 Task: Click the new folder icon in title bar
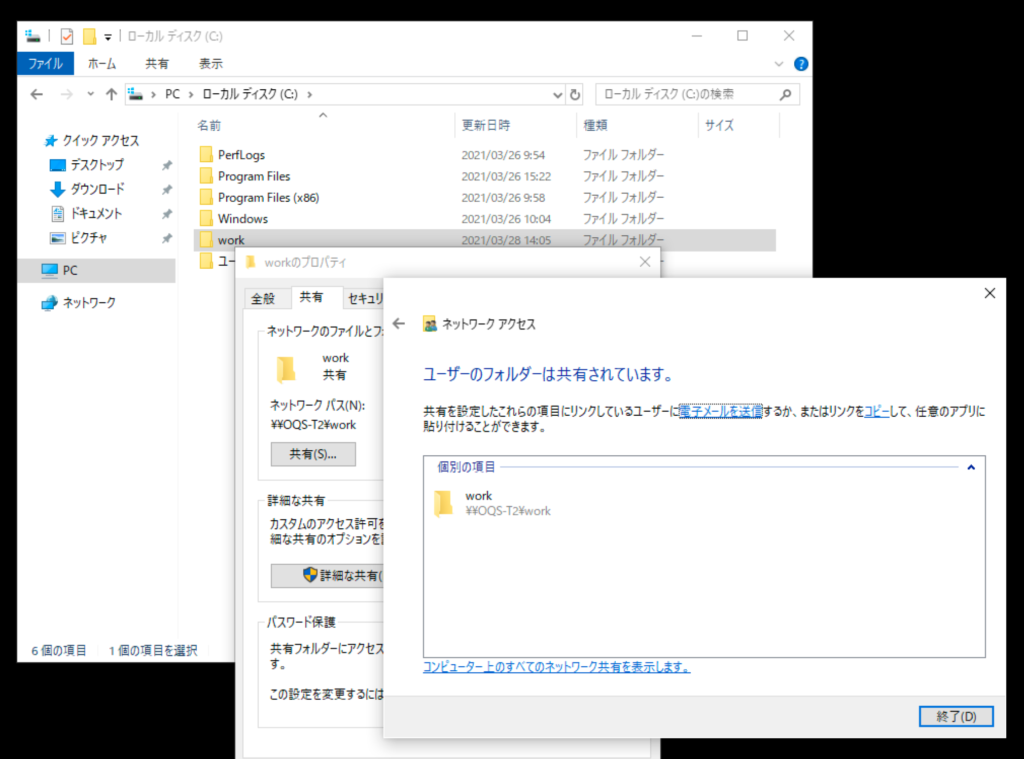pos(89,36)
